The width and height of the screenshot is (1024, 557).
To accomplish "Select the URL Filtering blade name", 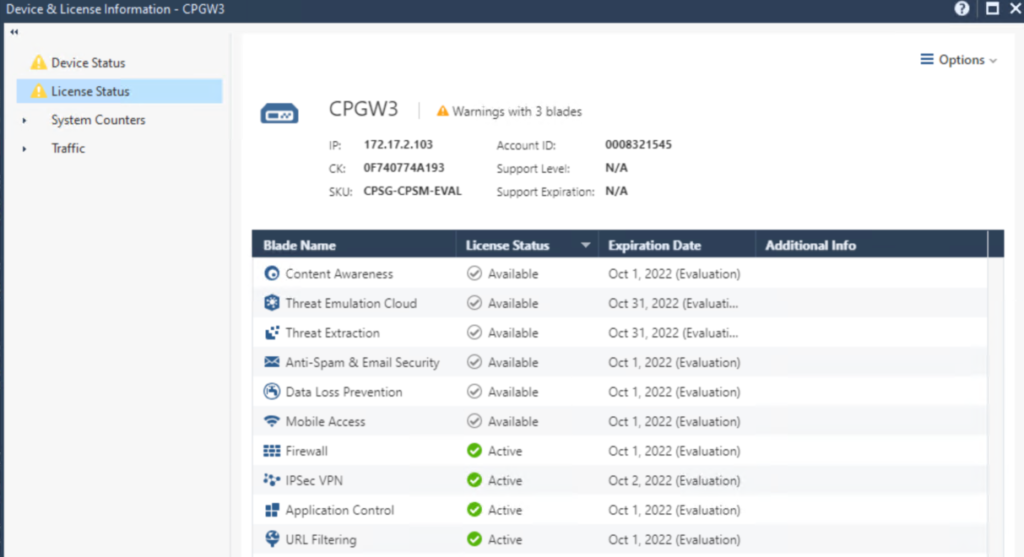I will (321, 539).
